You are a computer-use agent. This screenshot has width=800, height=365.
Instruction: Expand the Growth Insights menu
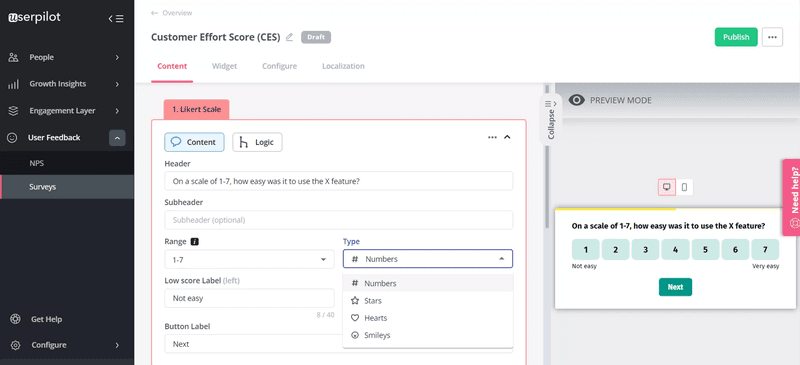(117, 84)
